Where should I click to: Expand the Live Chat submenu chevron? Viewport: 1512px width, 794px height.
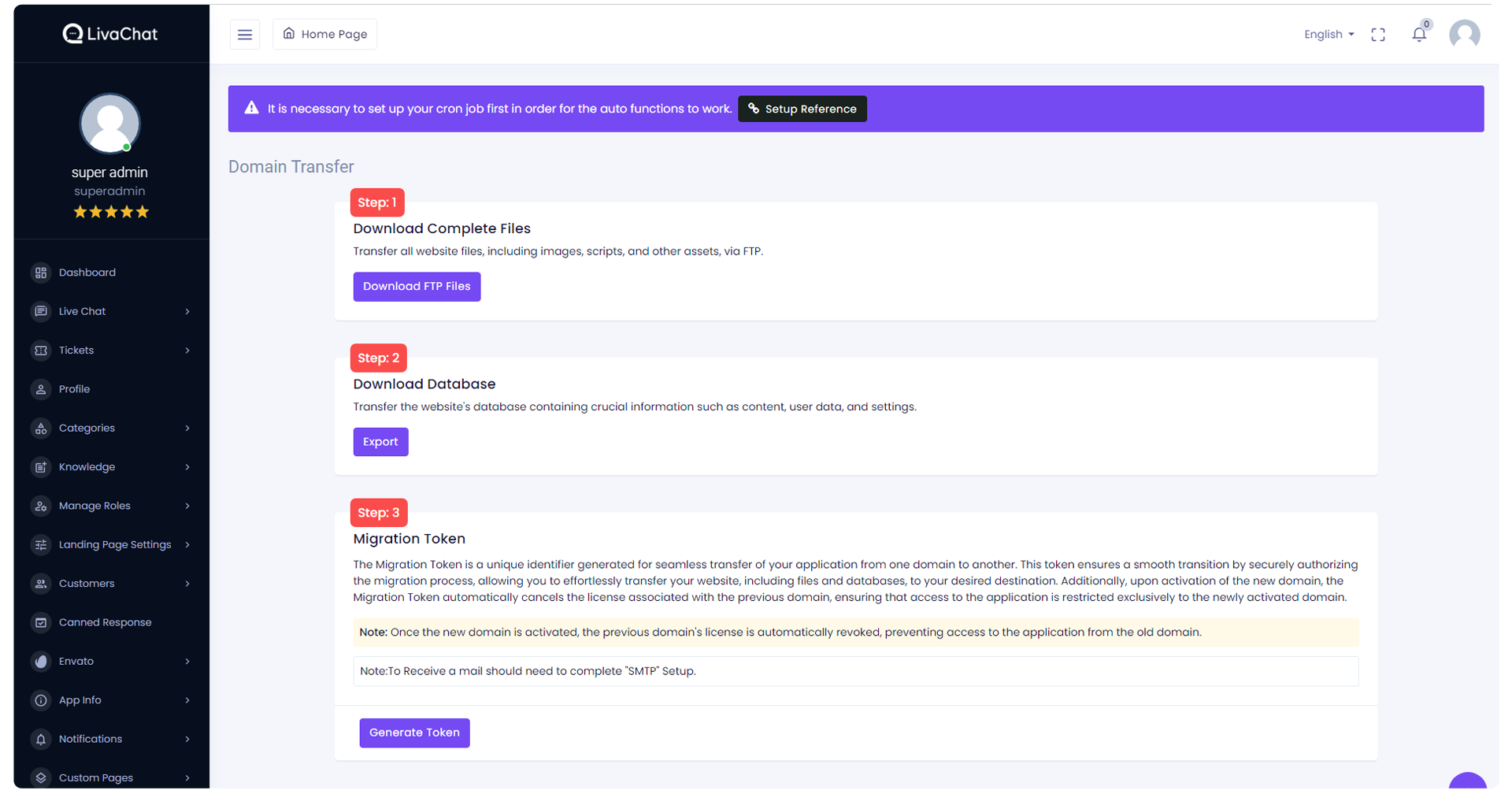point(187,312)
